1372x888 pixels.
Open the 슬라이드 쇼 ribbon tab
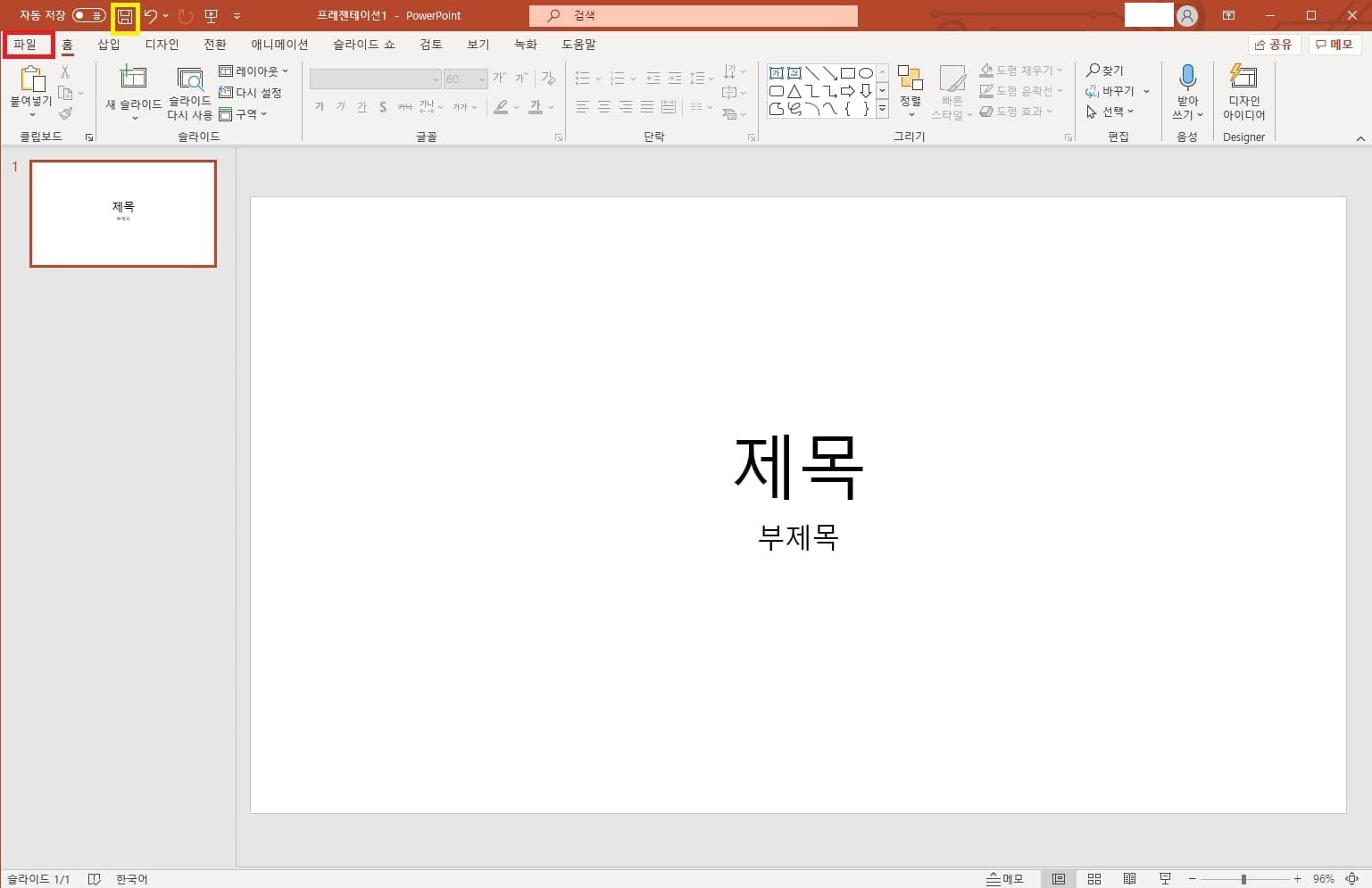pos(362,44)
